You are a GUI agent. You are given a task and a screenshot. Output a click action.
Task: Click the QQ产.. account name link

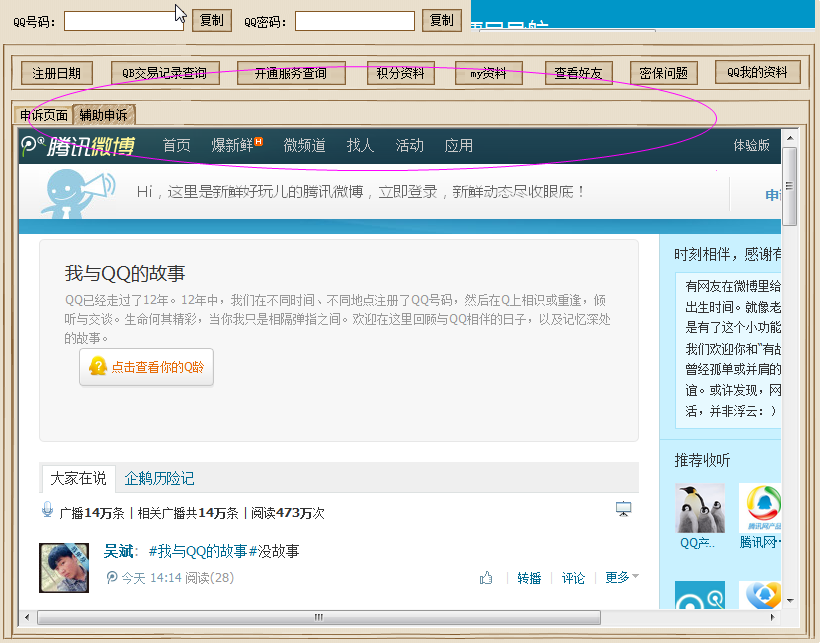pos(697,543)
